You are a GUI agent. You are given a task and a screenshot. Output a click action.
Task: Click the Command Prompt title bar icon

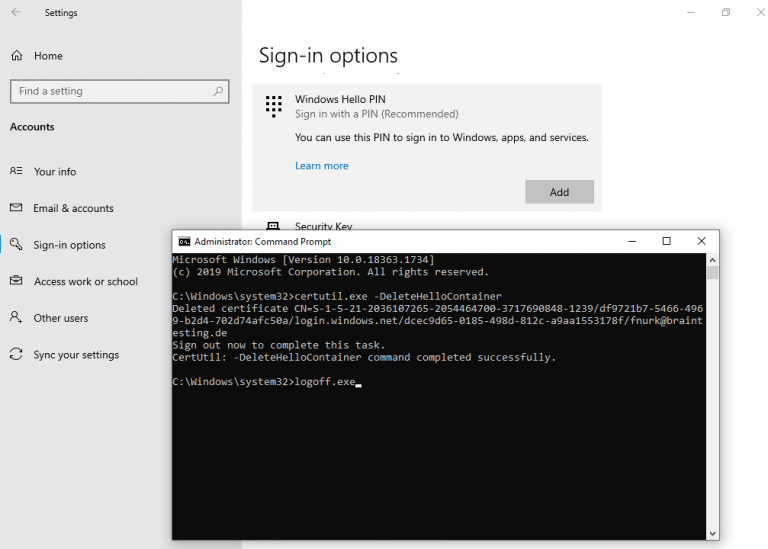point(184,241)
